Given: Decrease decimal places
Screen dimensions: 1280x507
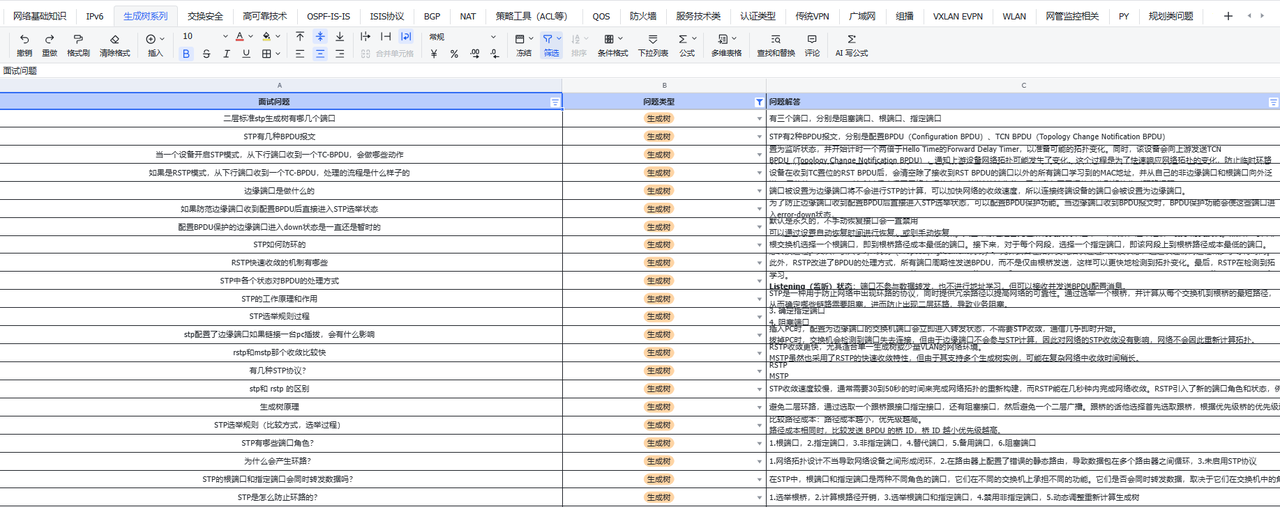Looking at the screenshot, I should 493,54.
